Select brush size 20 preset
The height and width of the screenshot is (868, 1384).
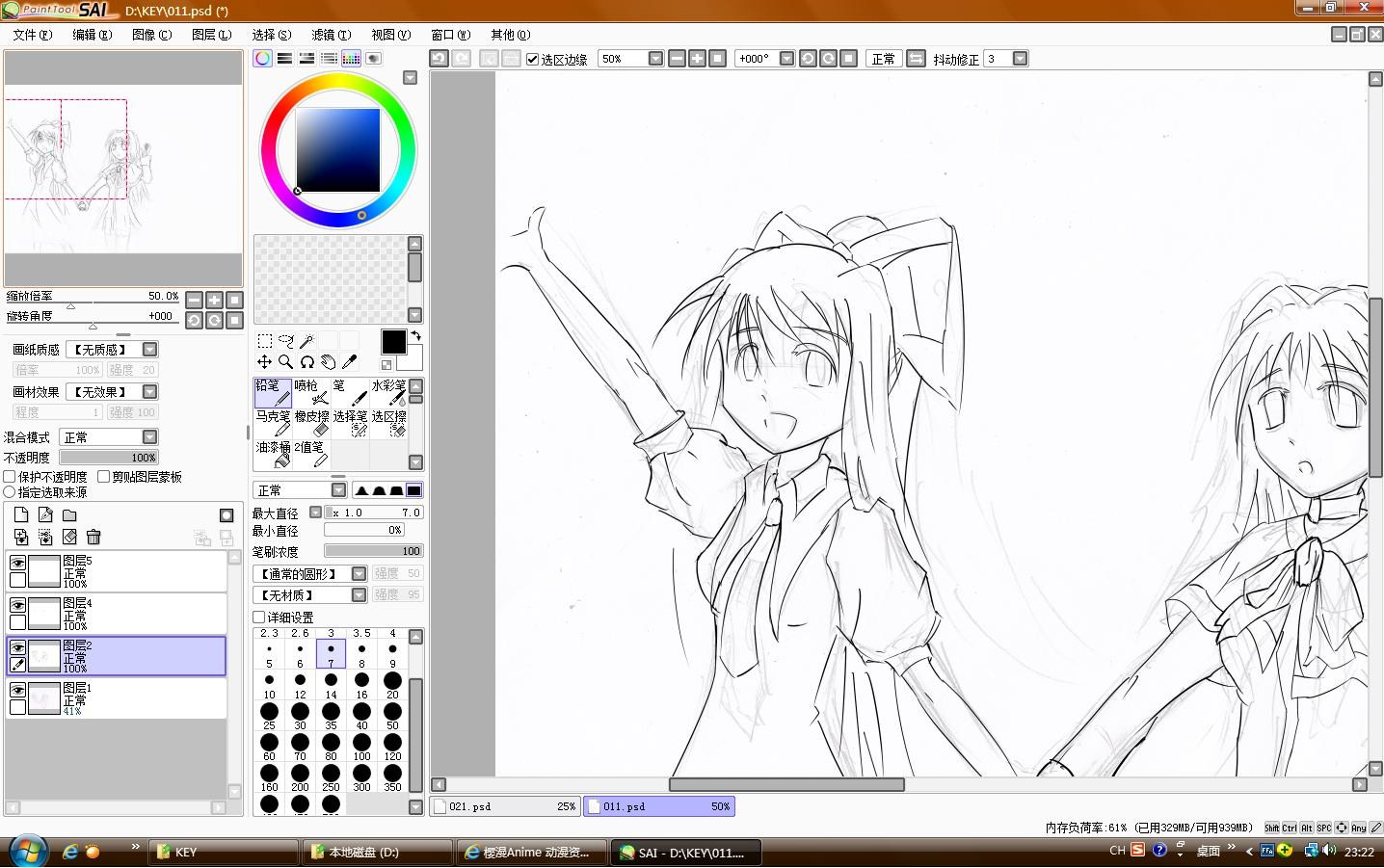click(392, 684)
